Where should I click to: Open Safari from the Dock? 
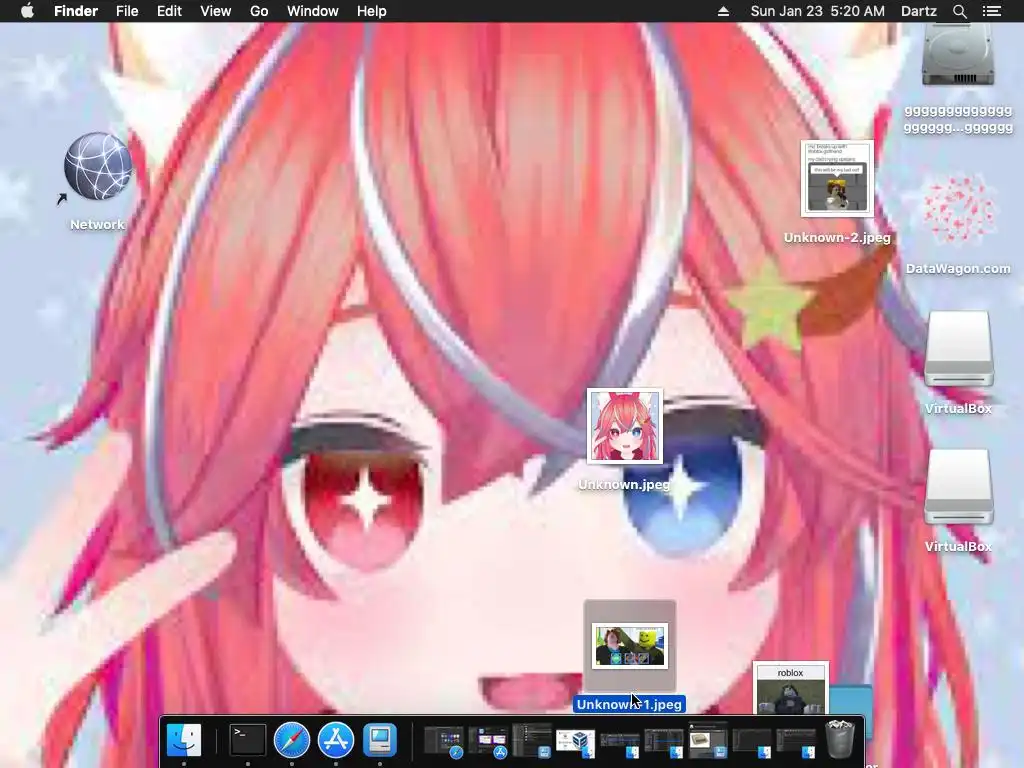(x=291, y=741)
